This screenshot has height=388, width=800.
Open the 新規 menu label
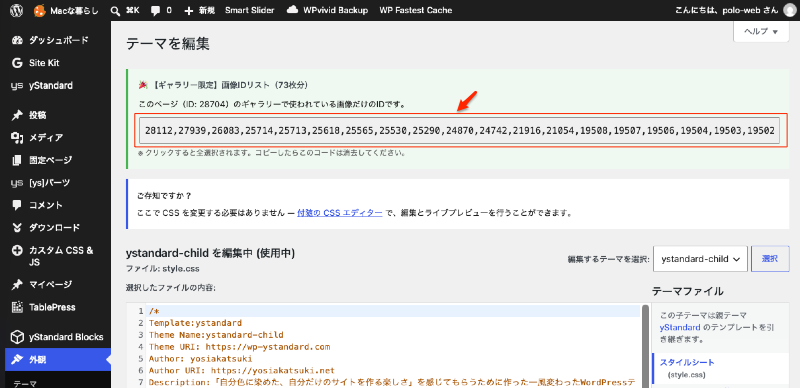(206, 10)
